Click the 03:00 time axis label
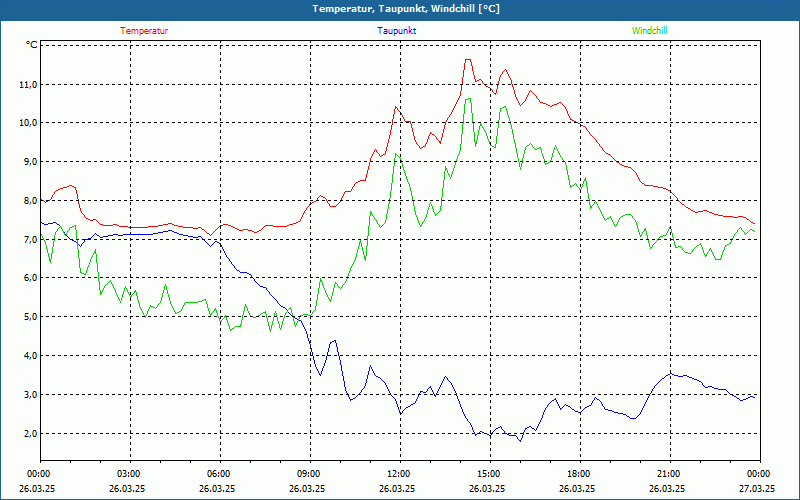 pos(130,474)
